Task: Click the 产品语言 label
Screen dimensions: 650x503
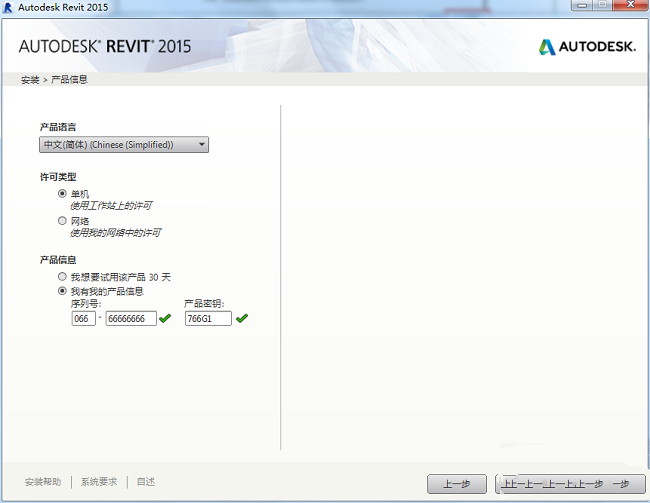Action: click(58, 127)
